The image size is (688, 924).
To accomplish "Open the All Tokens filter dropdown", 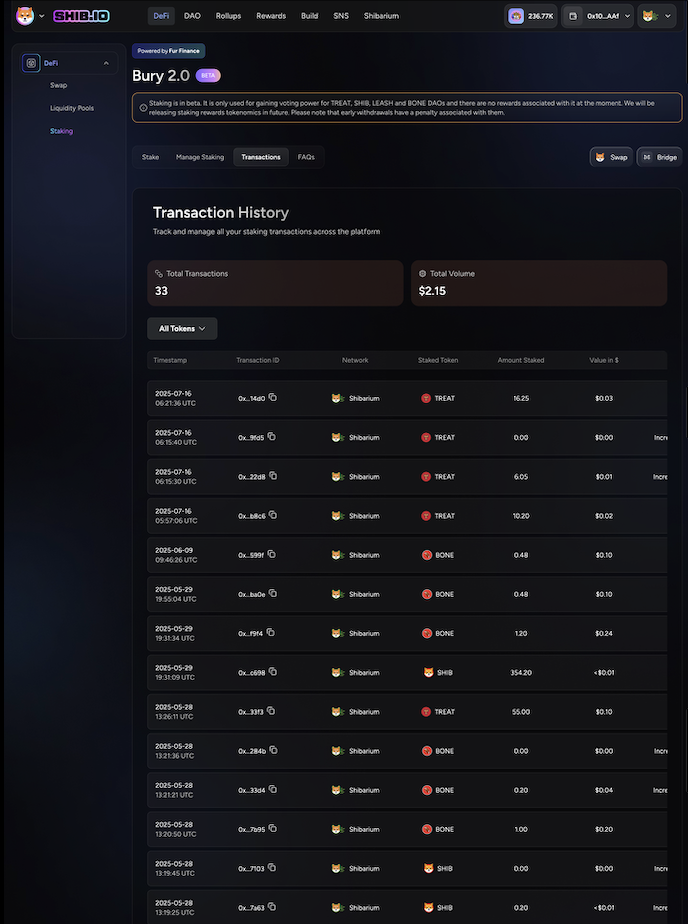I will point(182,329).
